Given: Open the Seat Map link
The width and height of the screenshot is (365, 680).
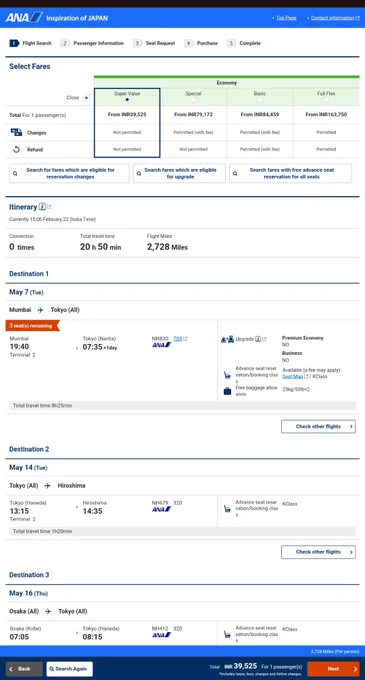Looking at the screenshot, I should [293, 377].
